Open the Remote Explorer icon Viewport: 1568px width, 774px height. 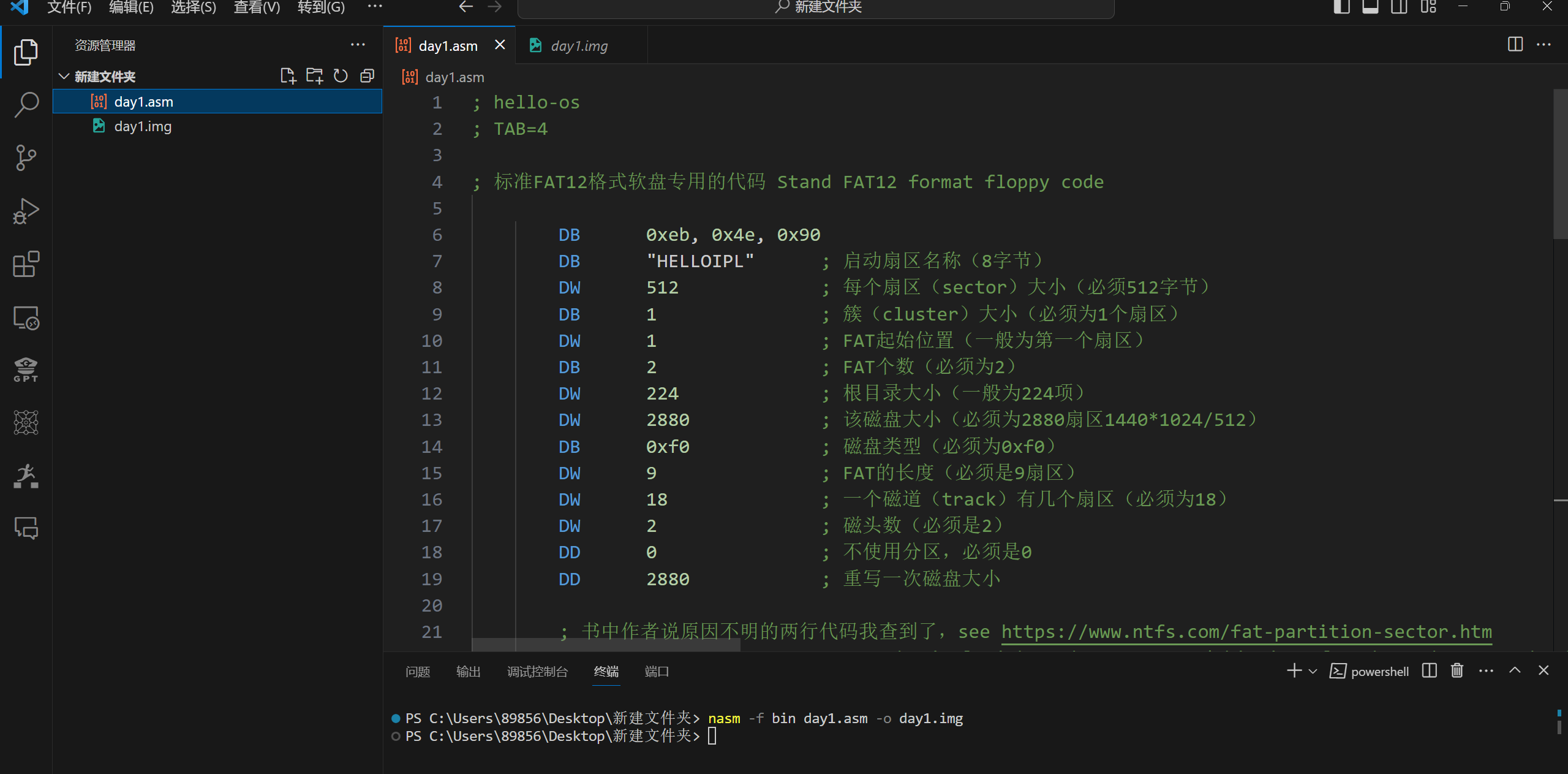[x=26, y=317]
